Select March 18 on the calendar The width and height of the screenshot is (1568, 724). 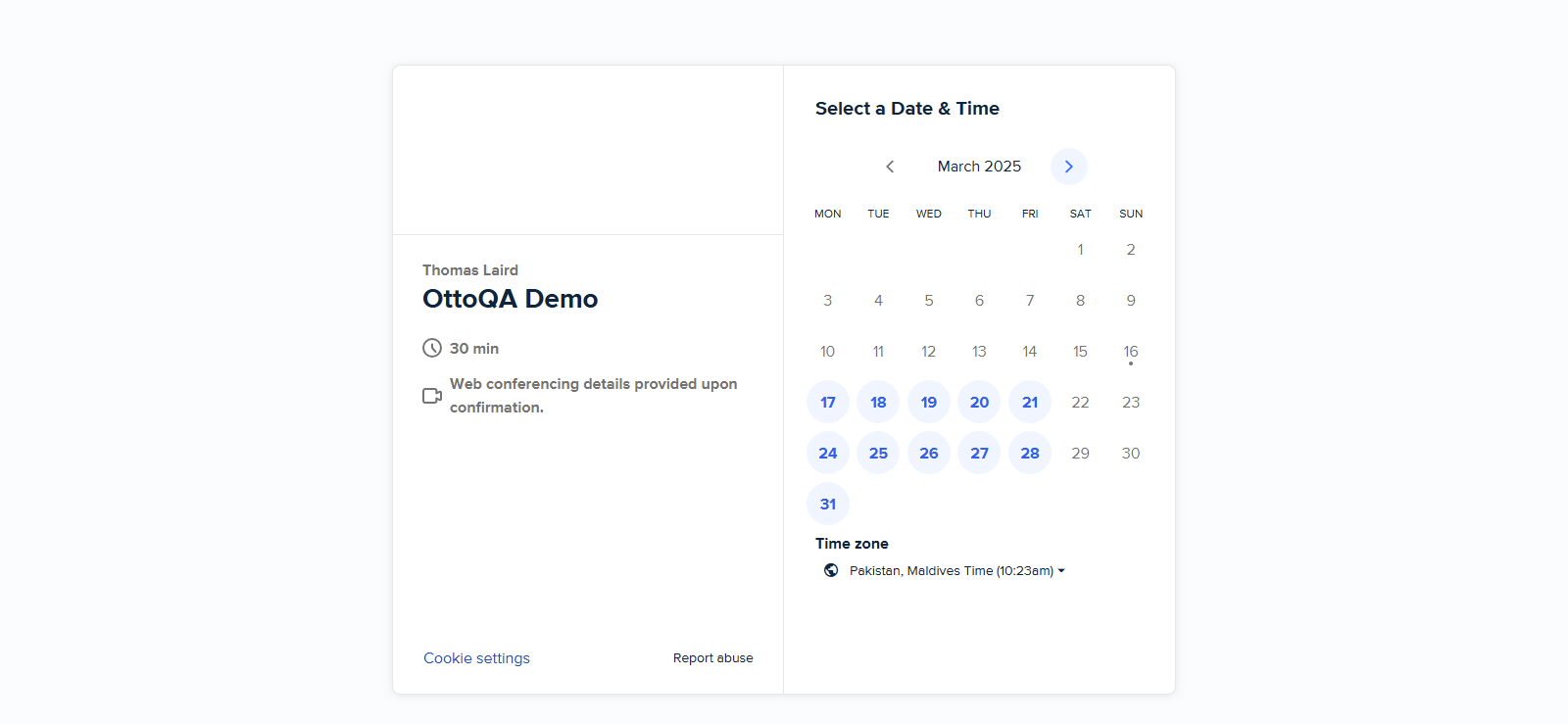(x=878, y=402)
